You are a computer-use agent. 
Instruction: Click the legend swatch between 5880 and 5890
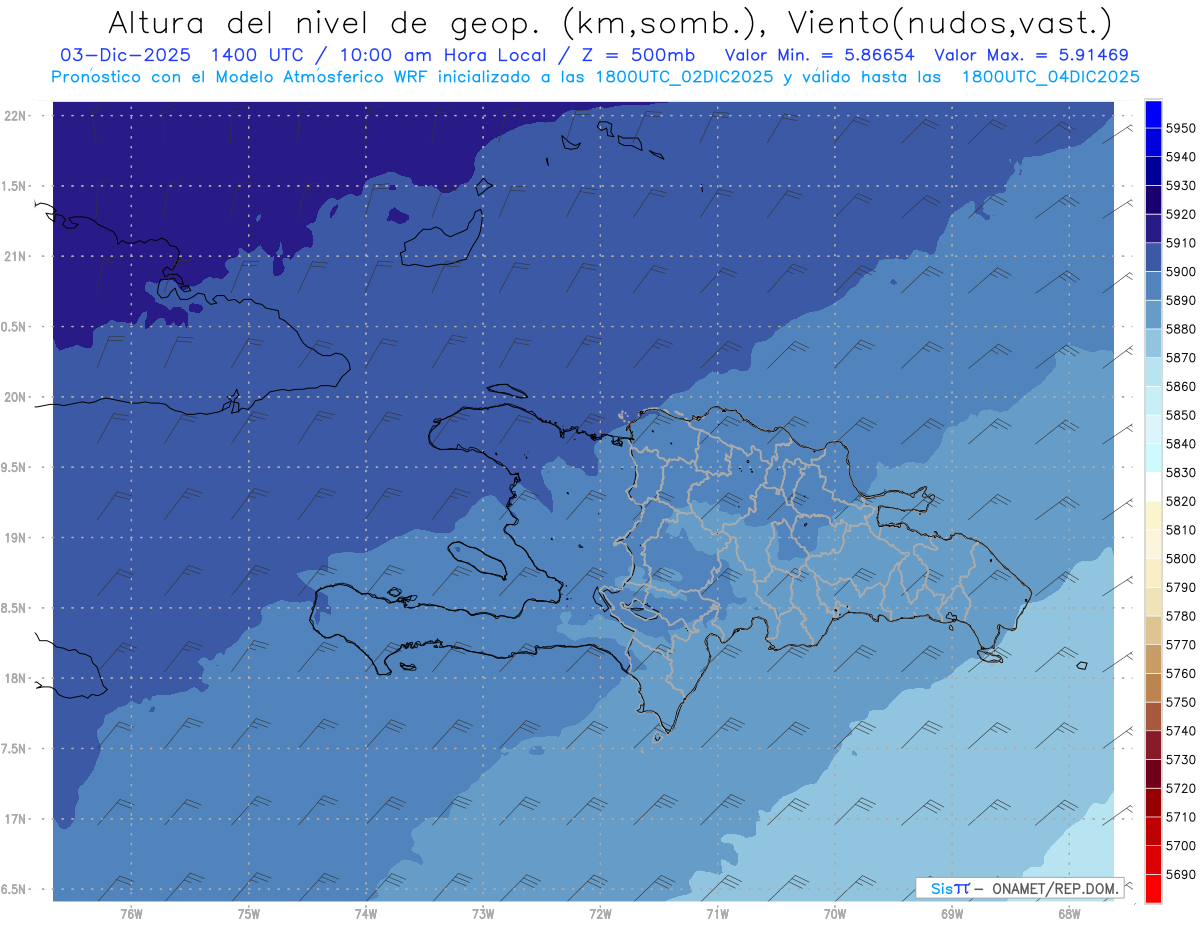click(x=1152, y=315)
